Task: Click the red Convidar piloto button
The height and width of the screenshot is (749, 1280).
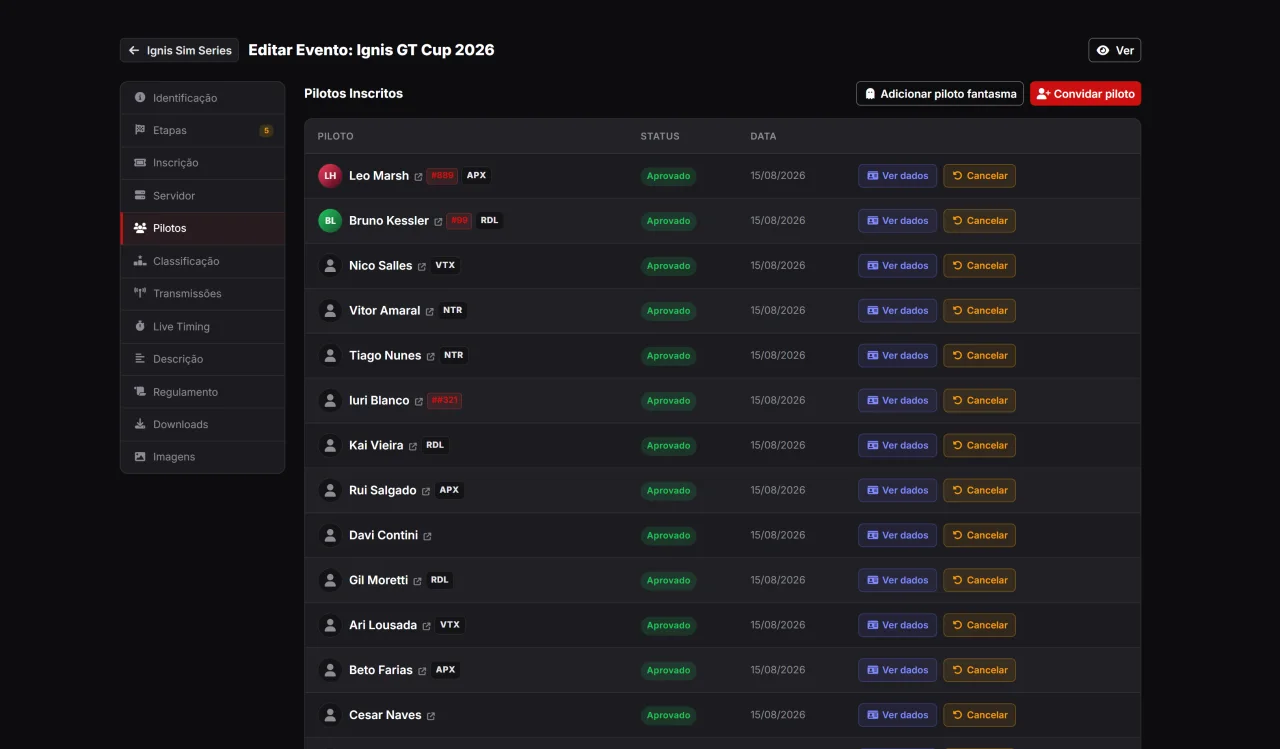Action: [x=1085, y=94]
